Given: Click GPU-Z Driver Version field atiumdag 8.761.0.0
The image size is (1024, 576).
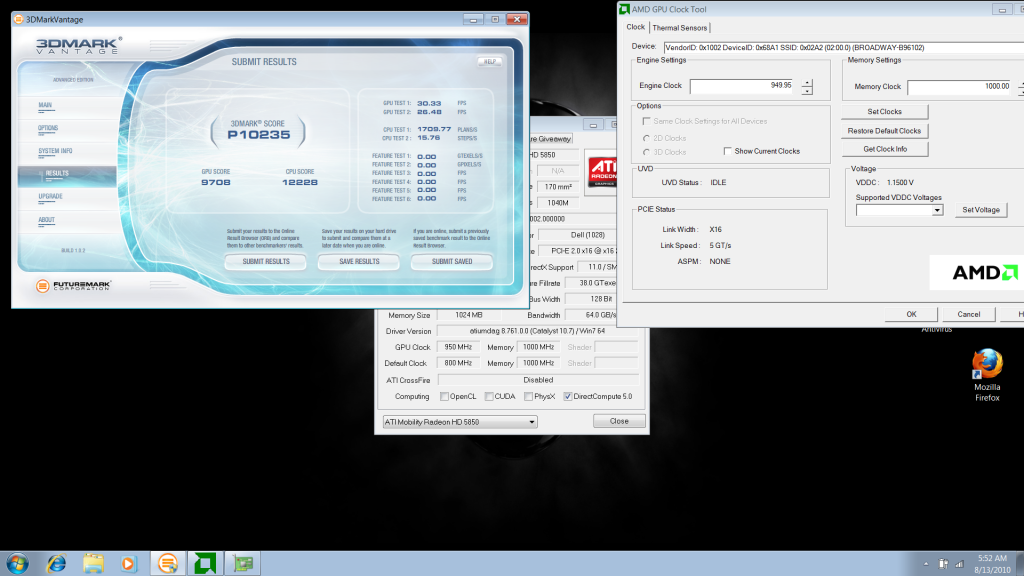Looking at the screenshot, I should coord(537,331).
